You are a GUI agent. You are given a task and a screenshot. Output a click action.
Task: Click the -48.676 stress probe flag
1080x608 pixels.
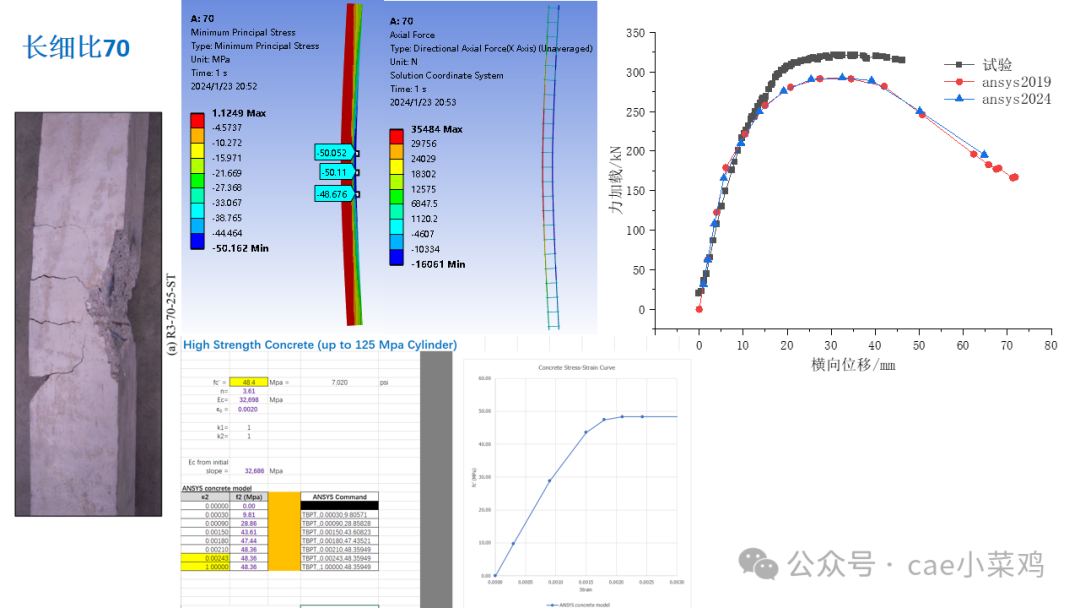tap(335, 193)
